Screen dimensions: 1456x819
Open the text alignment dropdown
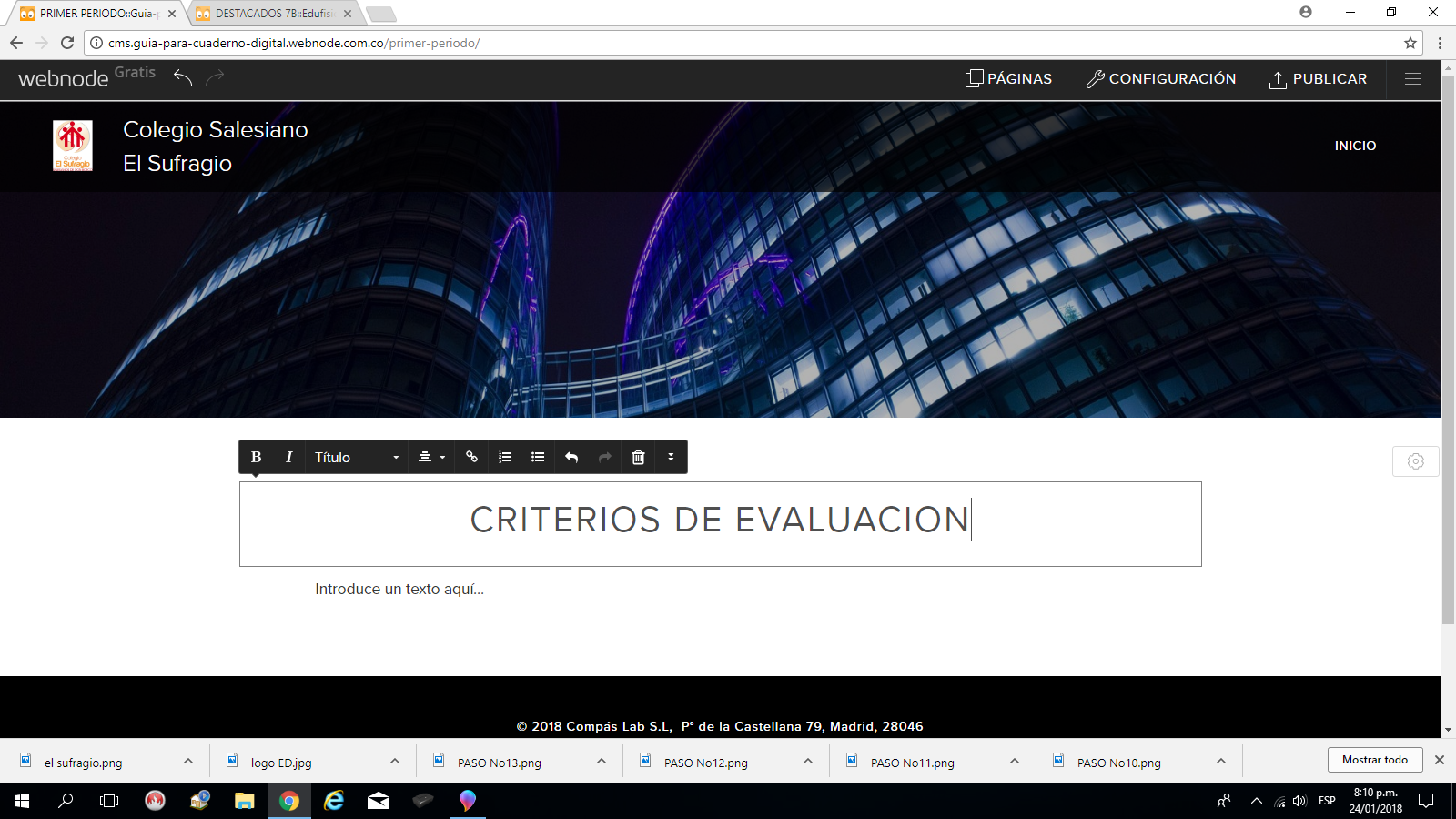click(x=431, y=457)
